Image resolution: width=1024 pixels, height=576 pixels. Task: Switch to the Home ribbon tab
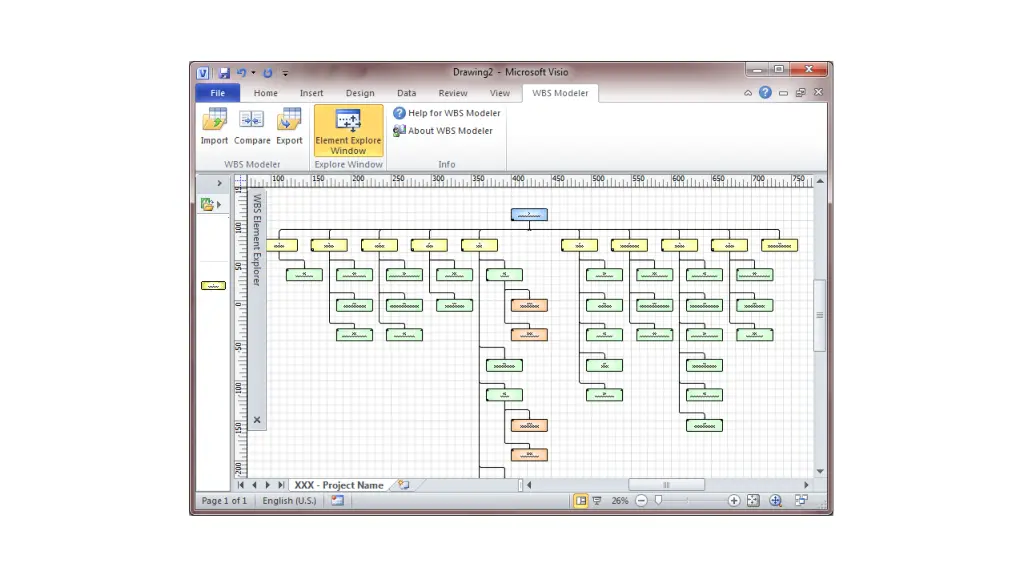pos(266,93)
